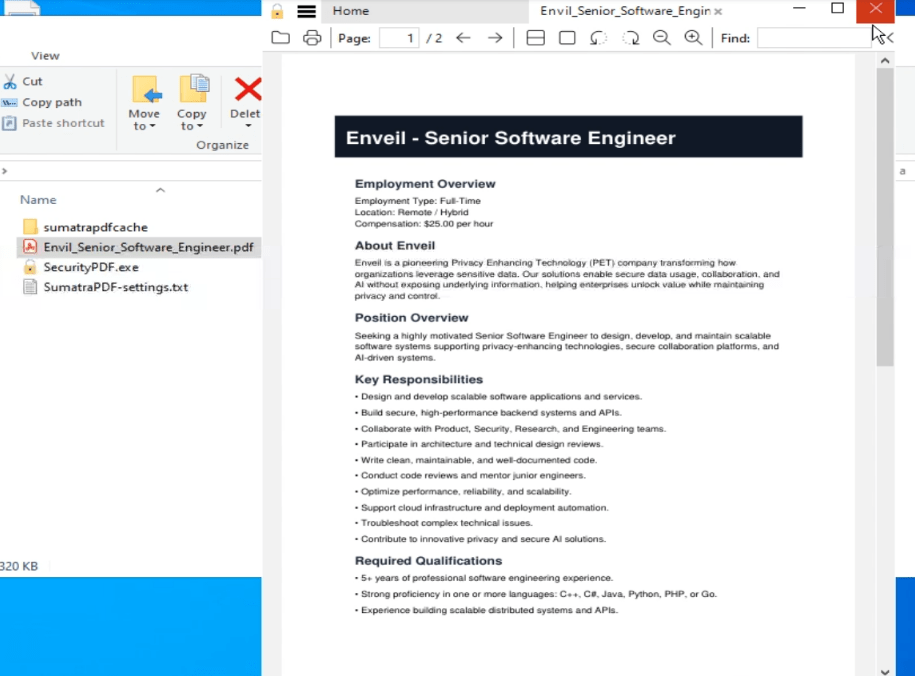The width and height of the screenshot is (915, 676).
Task: Expand the Delete dropdown arrow
Action: point(247,126)
